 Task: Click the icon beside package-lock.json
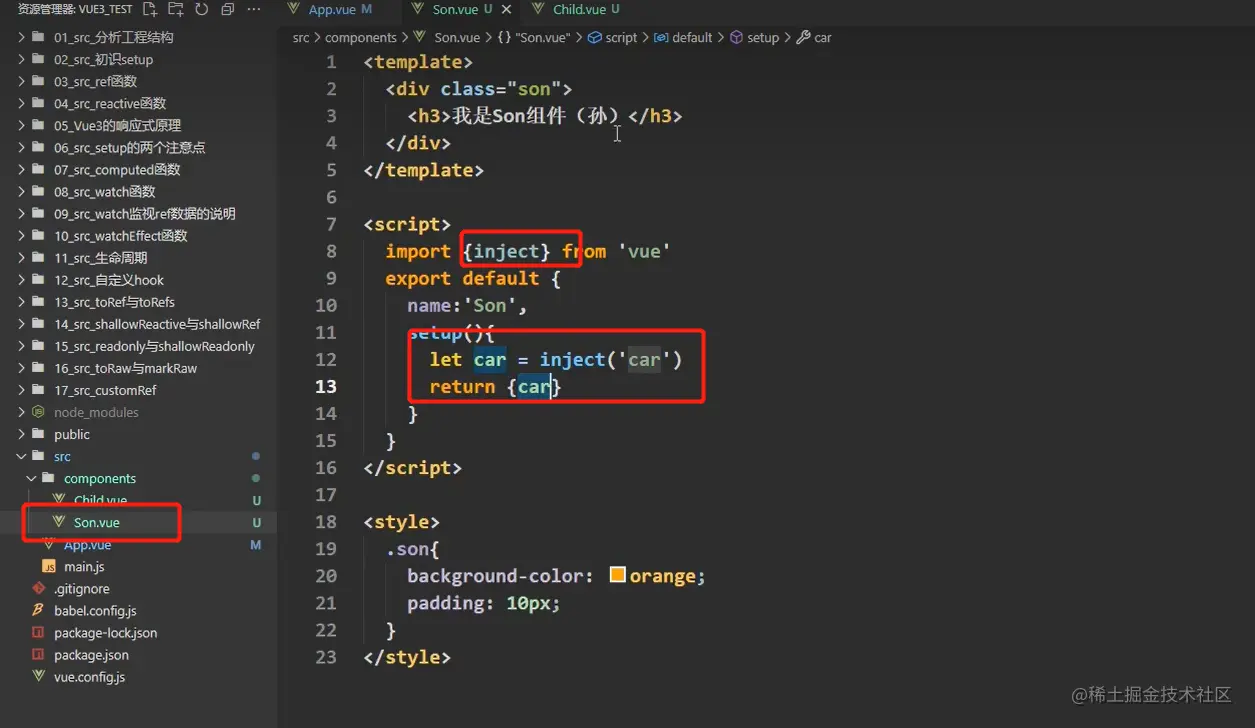pos(39,633)
